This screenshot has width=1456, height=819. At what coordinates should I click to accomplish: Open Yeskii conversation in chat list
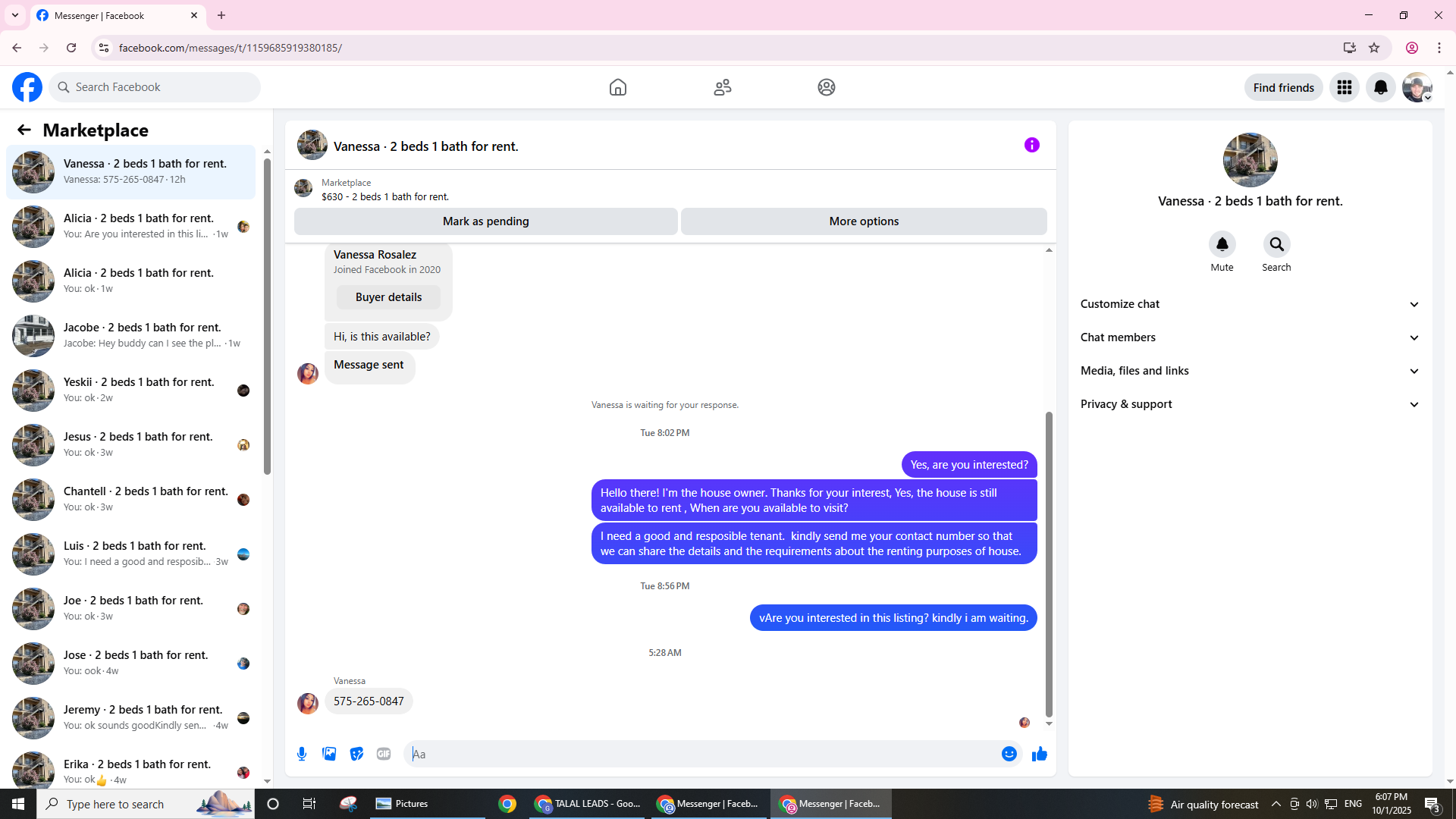pyautogui.click(x=130, y=391)
